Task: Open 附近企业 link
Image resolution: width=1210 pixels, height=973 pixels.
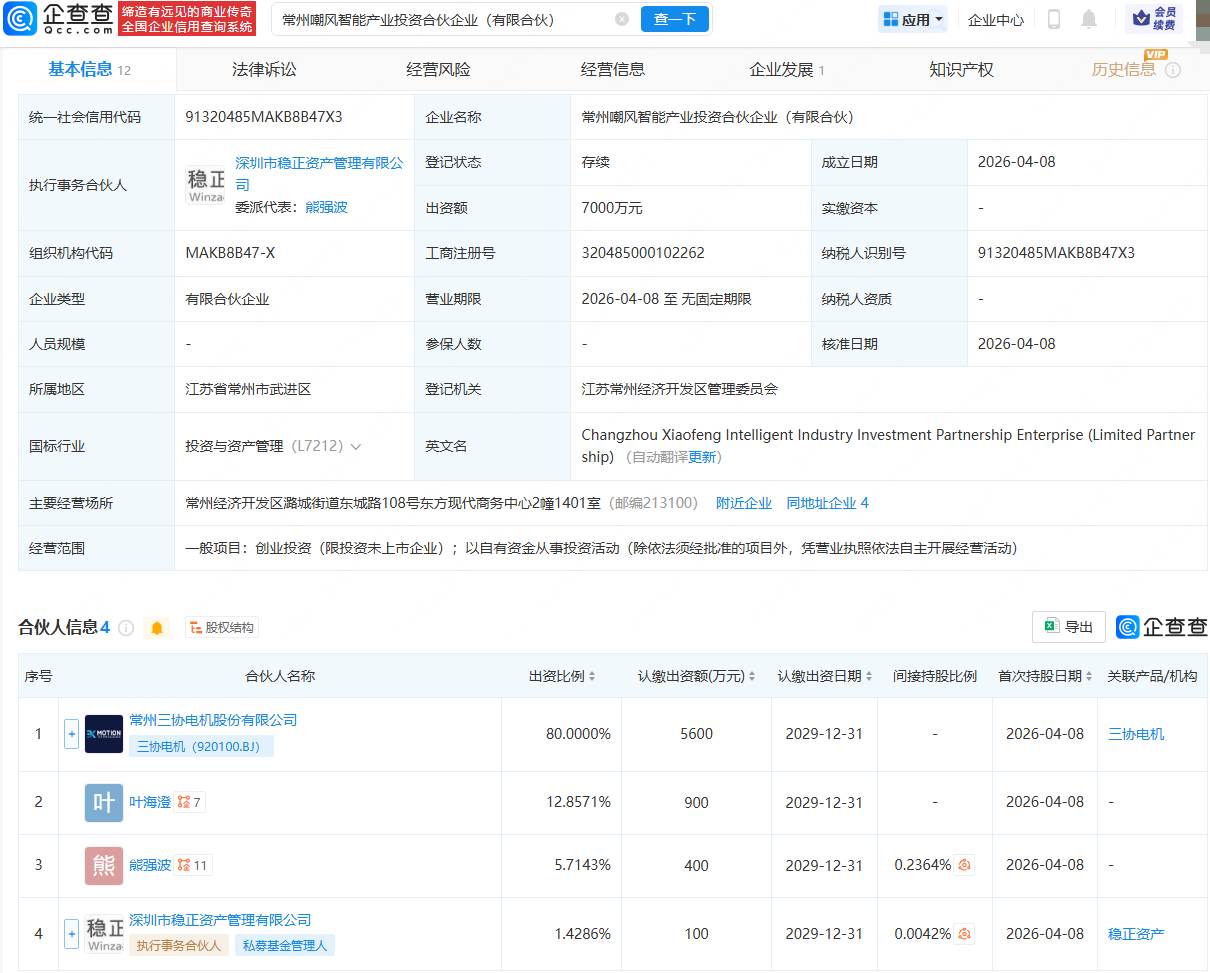Action: click(x=744, y=503)
